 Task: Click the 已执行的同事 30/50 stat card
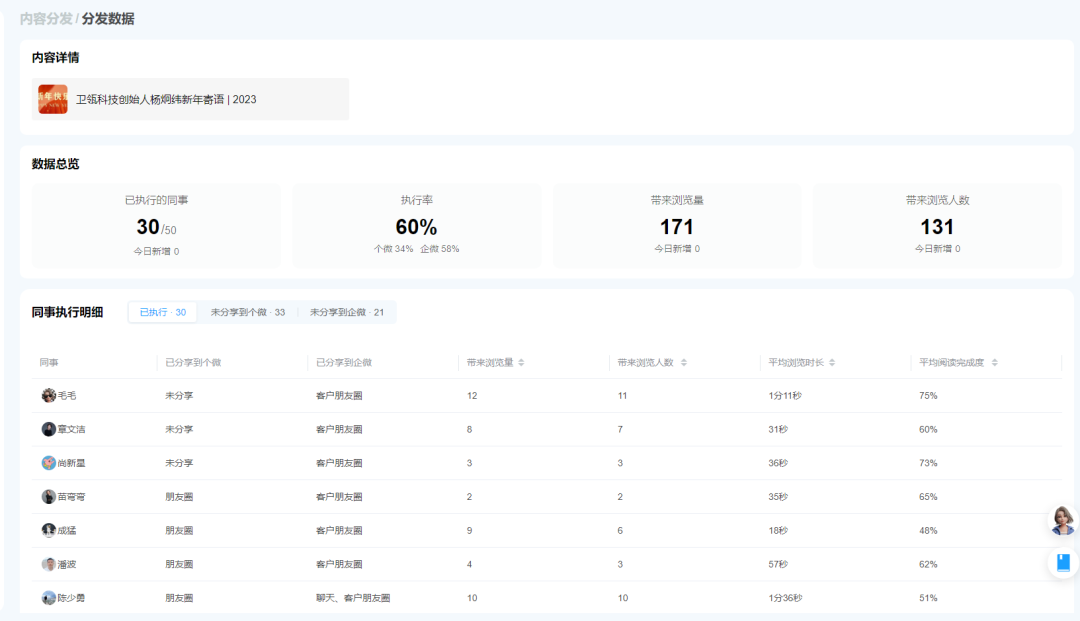156,225
